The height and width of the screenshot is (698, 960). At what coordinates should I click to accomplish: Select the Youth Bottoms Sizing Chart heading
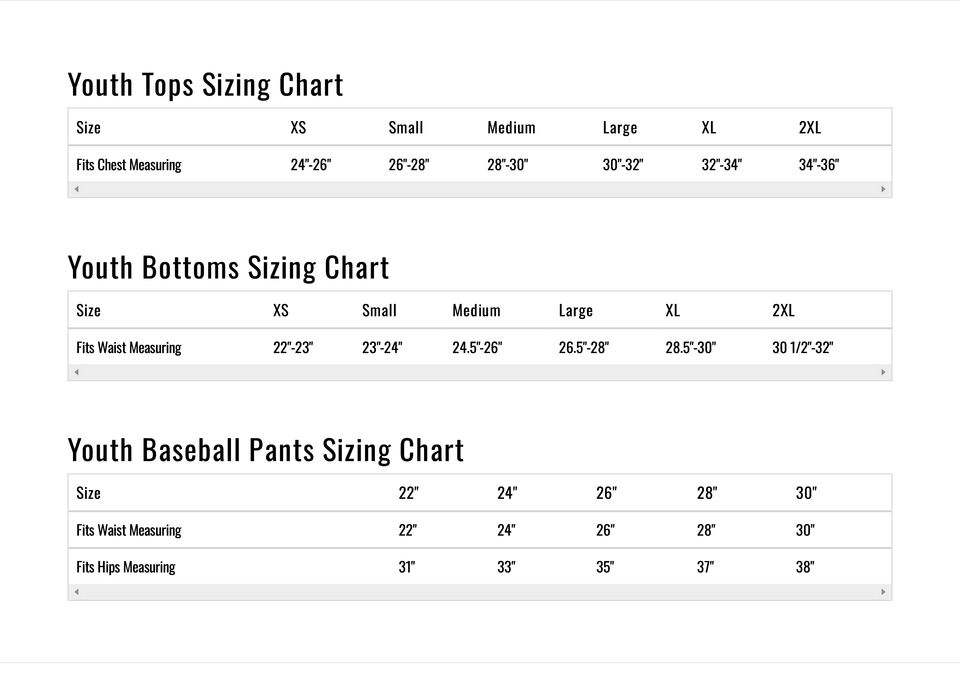click(228, 268)
